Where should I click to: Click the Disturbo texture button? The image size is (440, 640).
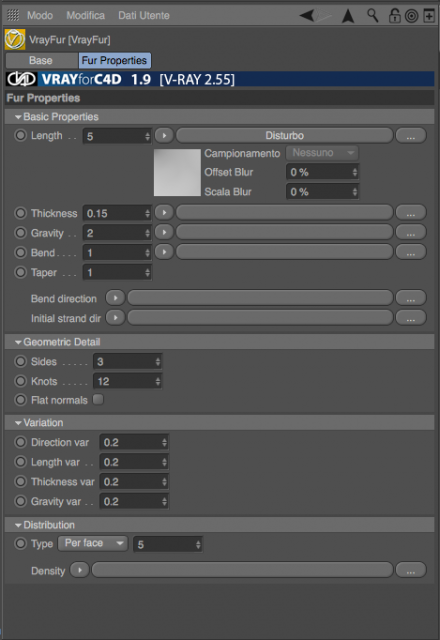click(284, 136)
